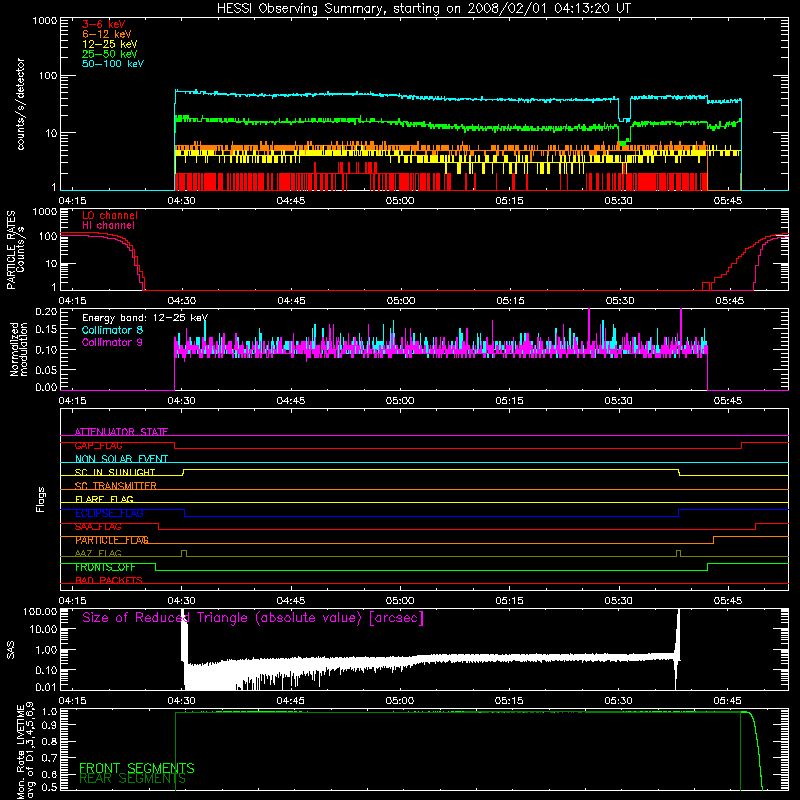Click the SC_IN_SUNLIGHT flag label
800x800 pixels.
coord(115,472)
